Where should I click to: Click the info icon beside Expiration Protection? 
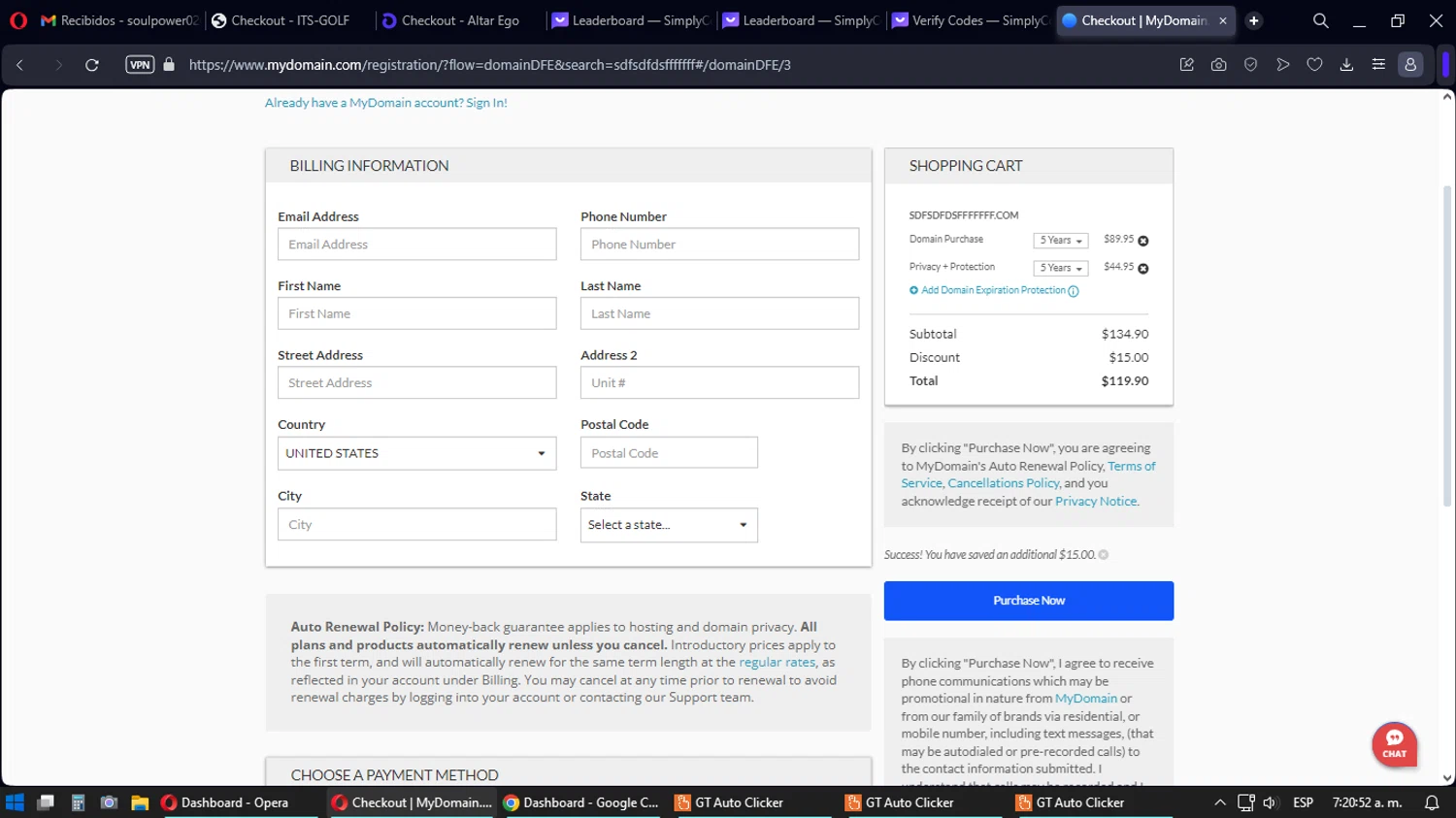[x=1074, y=291]
